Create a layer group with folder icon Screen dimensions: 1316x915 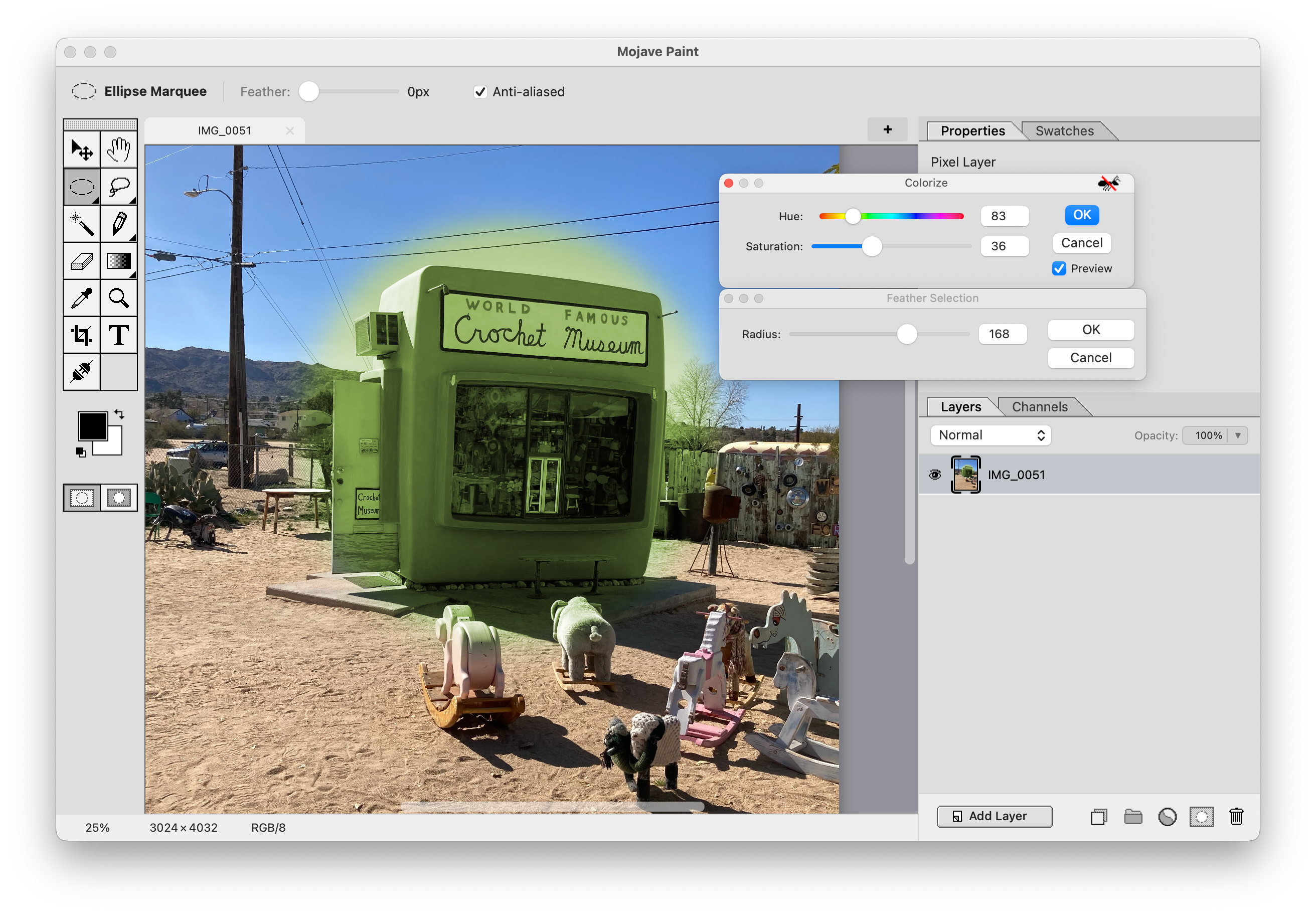[x=1133, y=816]
